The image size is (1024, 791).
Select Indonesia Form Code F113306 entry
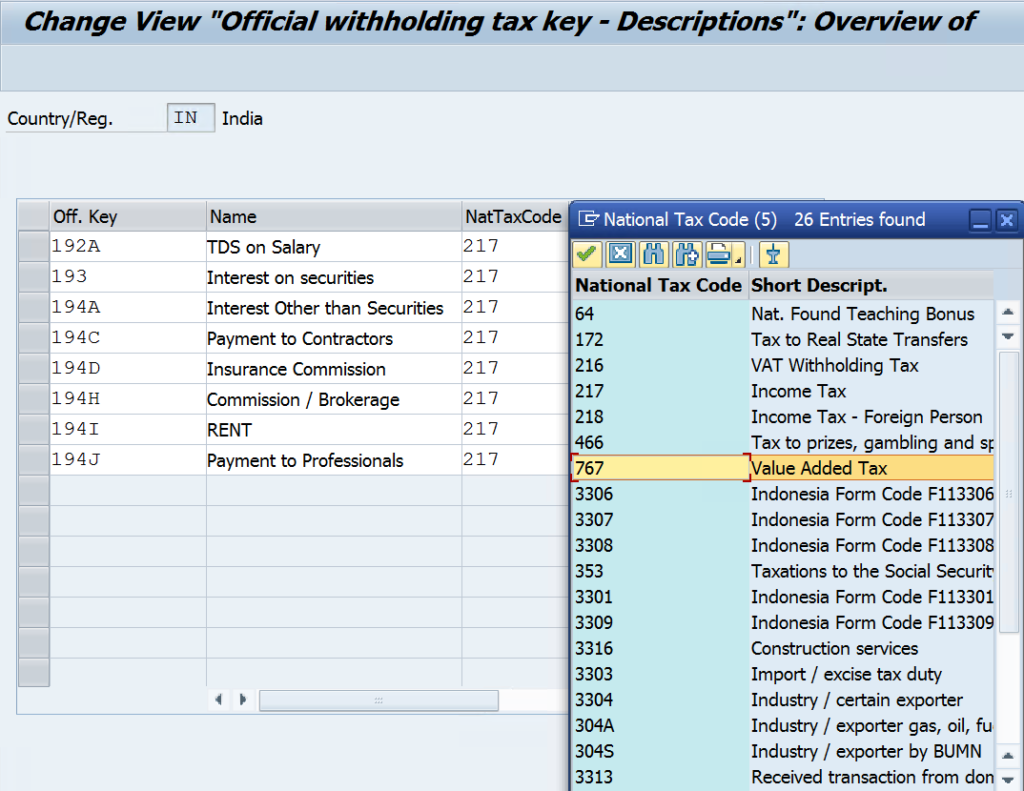[783, 494]
